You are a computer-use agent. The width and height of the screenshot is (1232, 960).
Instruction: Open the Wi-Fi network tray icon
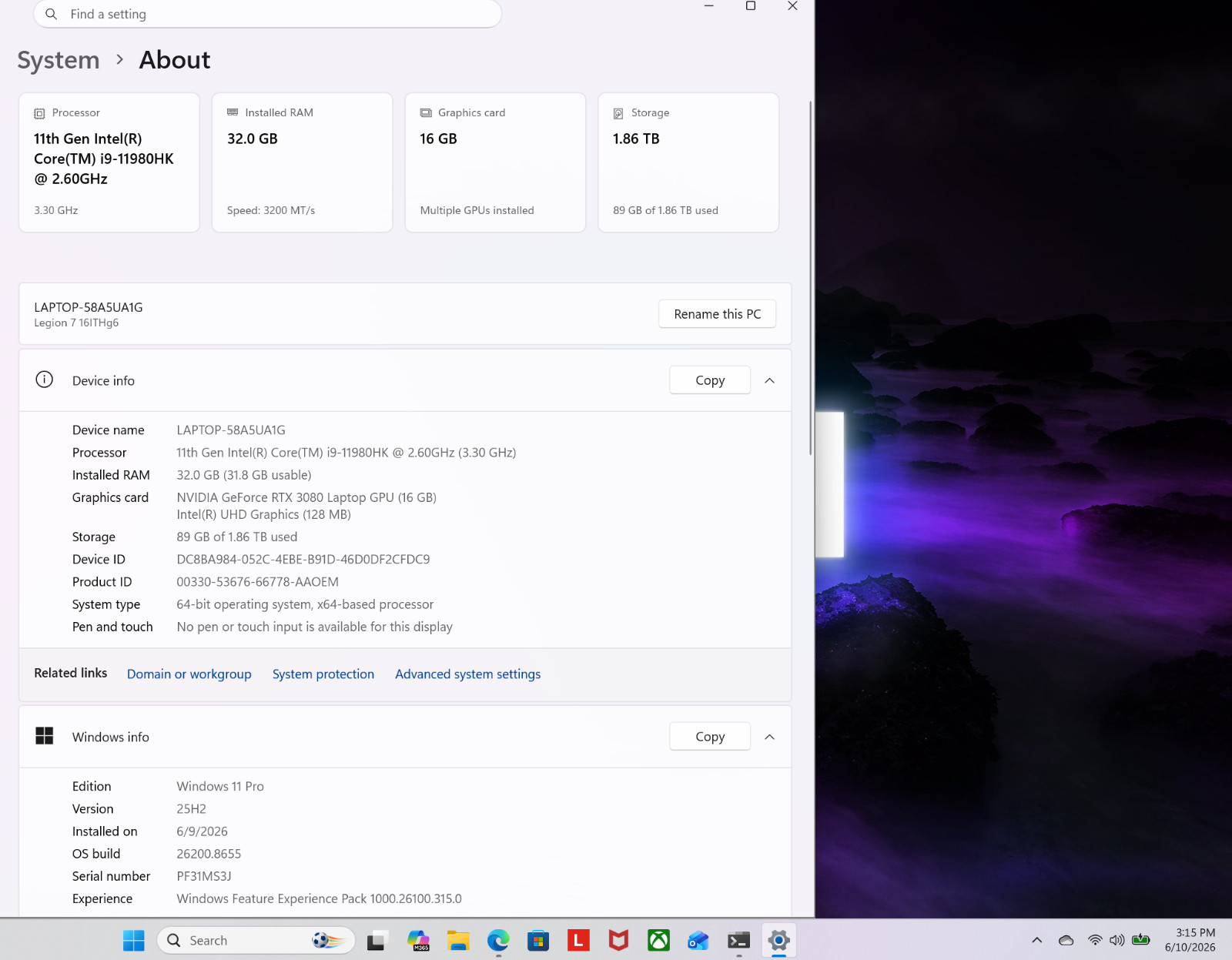[1094, 940]
